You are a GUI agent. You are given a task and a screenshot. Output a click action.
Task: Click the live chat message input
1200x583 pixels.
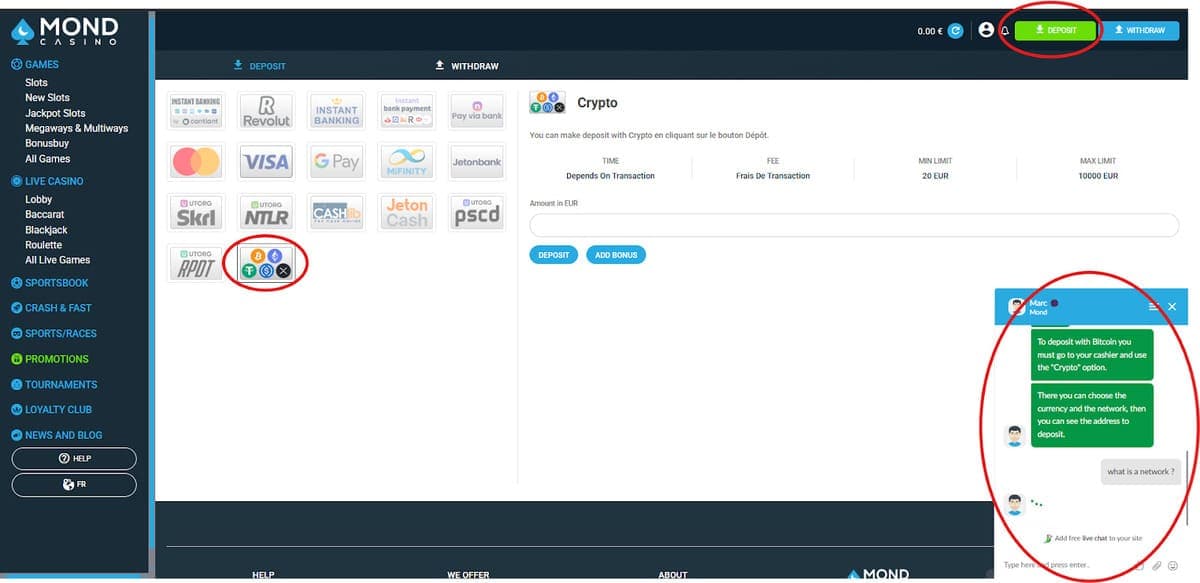point(1068,565)
